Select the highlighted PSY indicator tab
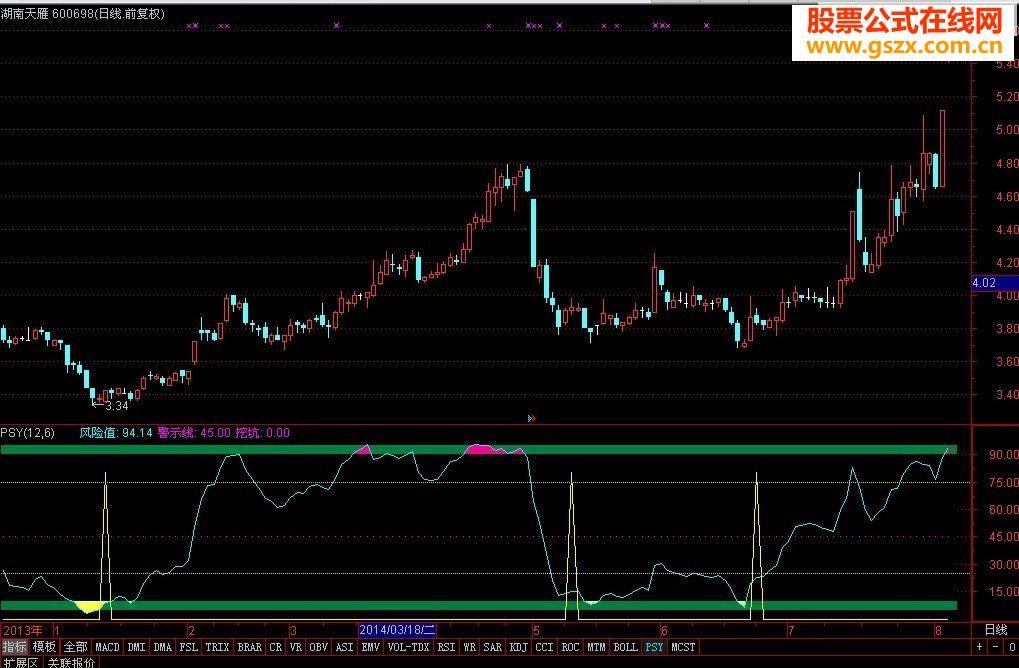Screen dimensions: 1019x668 coord(654,647)
